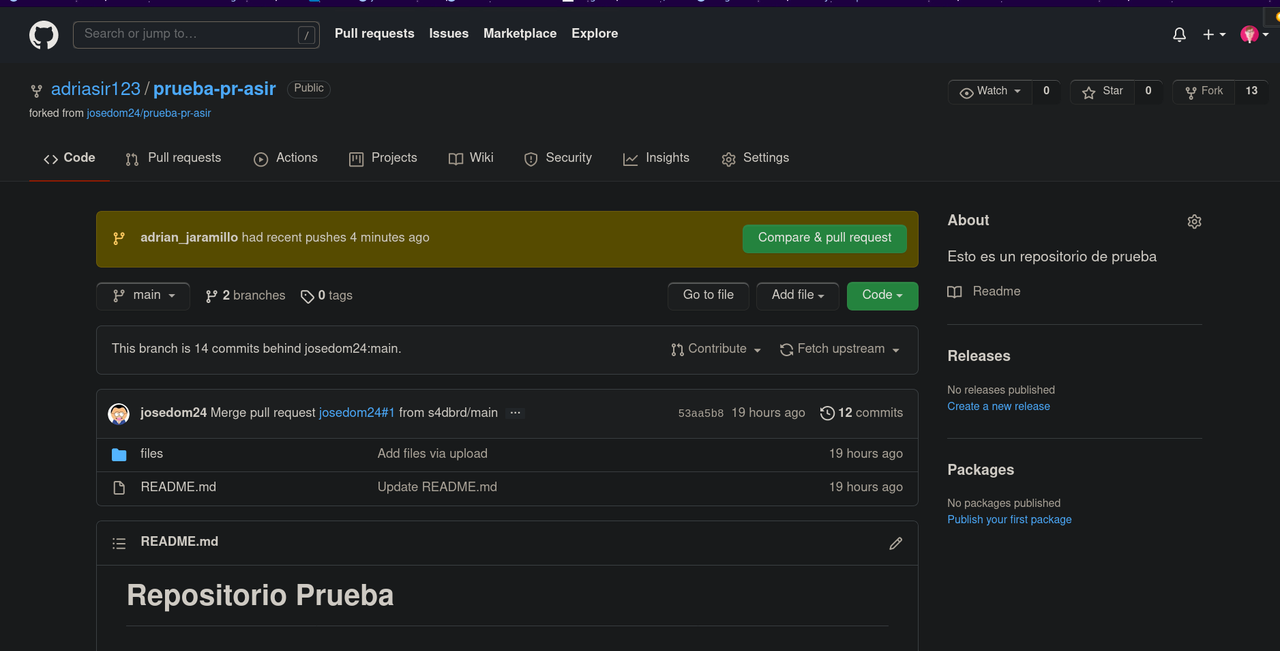The height and width of the screenshot is (651, 1280).
Task: Open the Update README.md commit message
Action: tap(437, 488)
